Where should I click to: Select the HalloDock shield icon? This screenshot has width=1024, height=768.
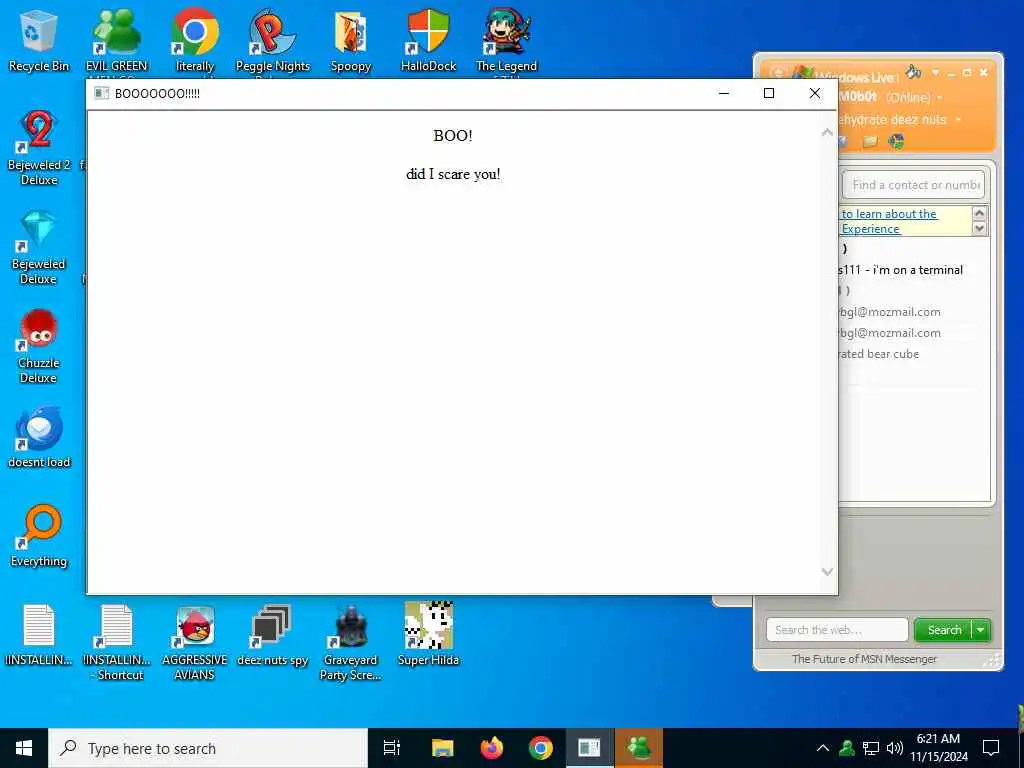[x=428, y=40]
